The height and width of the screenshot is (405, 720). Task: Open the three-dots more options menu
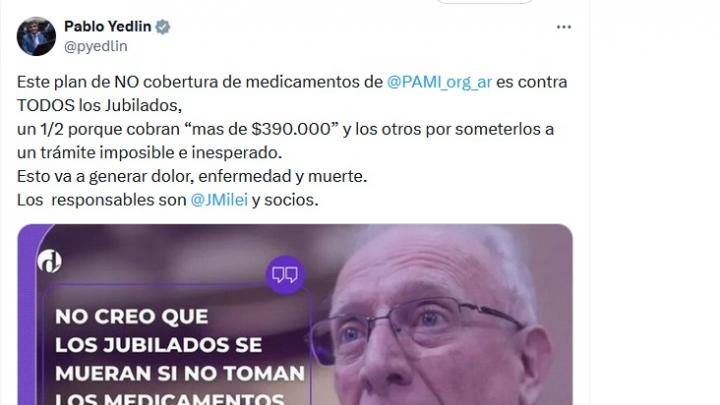[x=563, y=27]
